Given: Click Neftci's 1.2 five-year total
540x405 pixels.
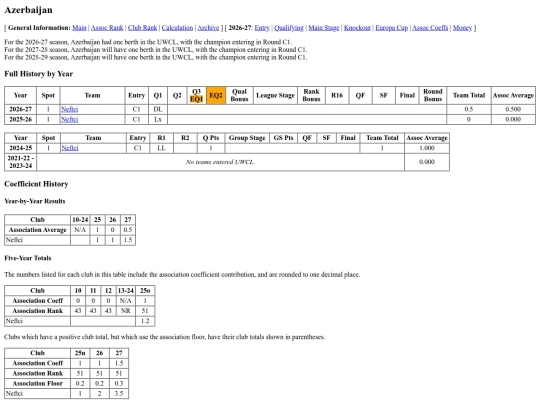Looking at the screenshot, I should (145, 321).
